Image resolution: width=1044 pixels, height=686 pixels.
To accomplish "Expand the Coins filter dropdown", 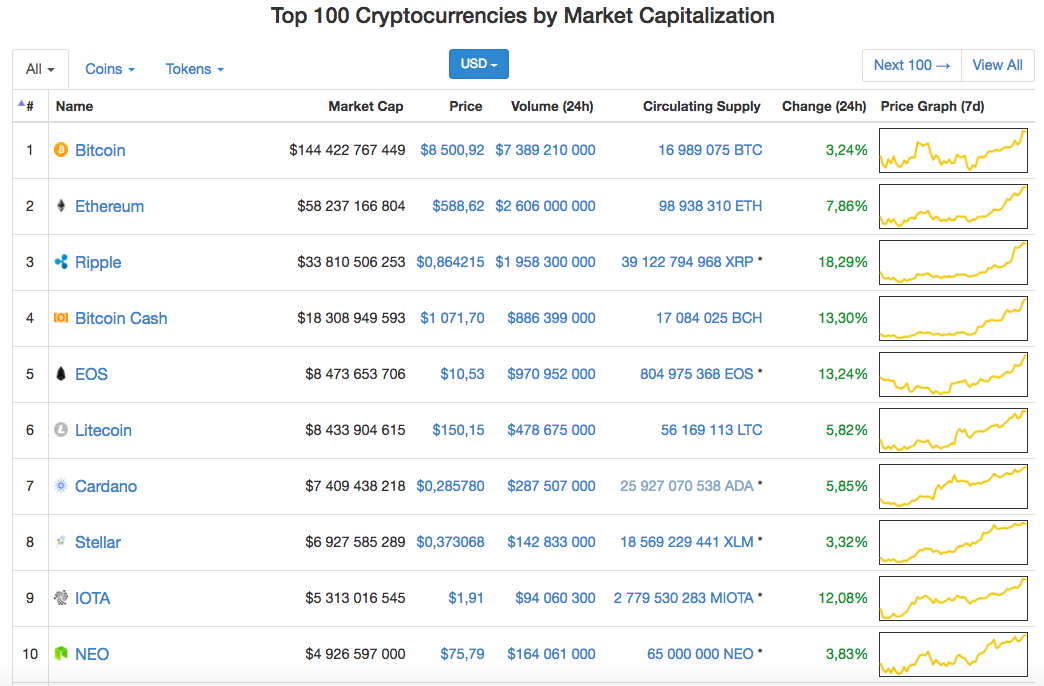I will click(x=109, y=69).
